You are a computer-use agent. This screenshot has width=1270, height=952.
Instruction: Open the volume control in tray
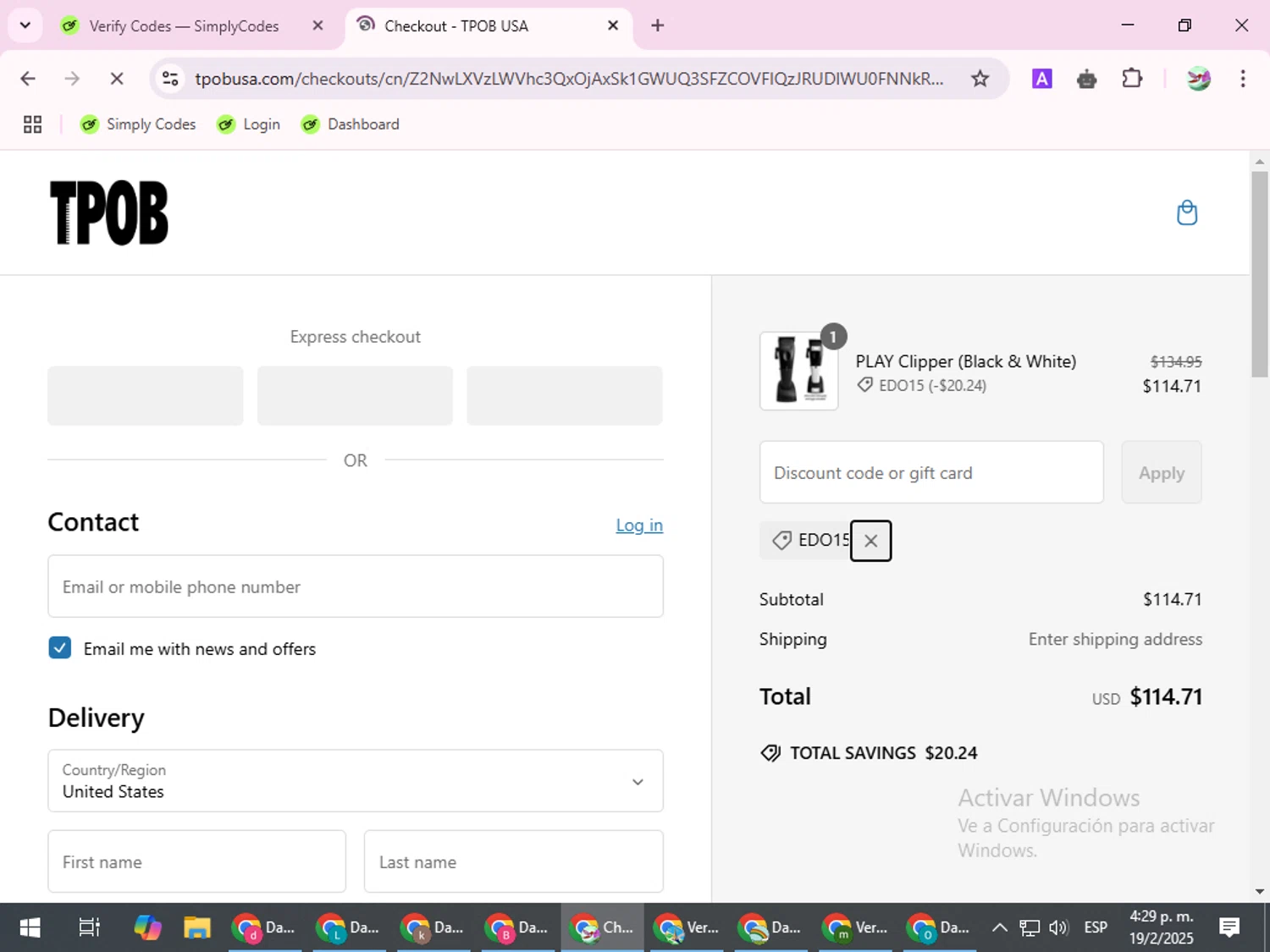coord(1058,927)
